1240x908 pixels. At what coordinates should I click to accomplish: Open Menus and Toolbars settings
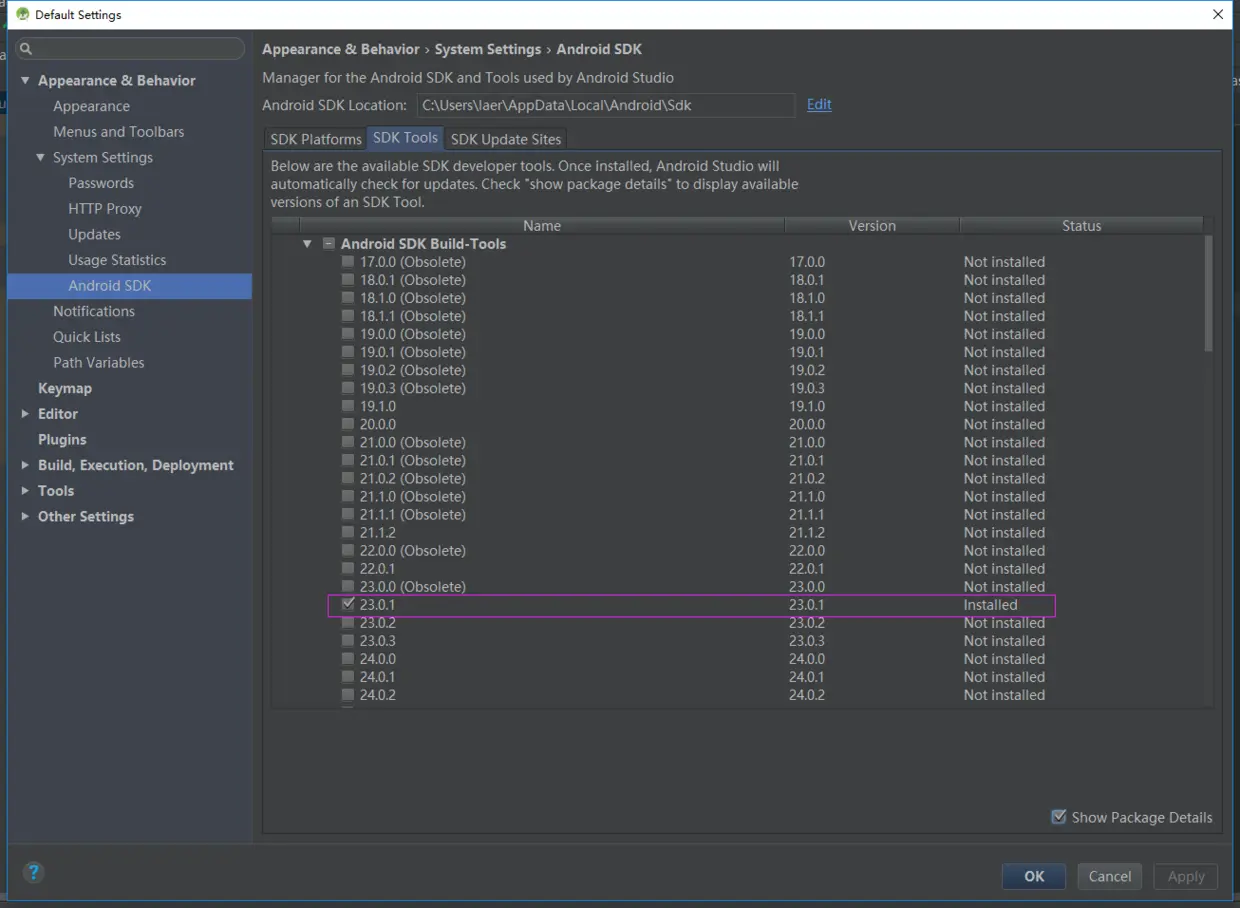(x=118, y=131)
